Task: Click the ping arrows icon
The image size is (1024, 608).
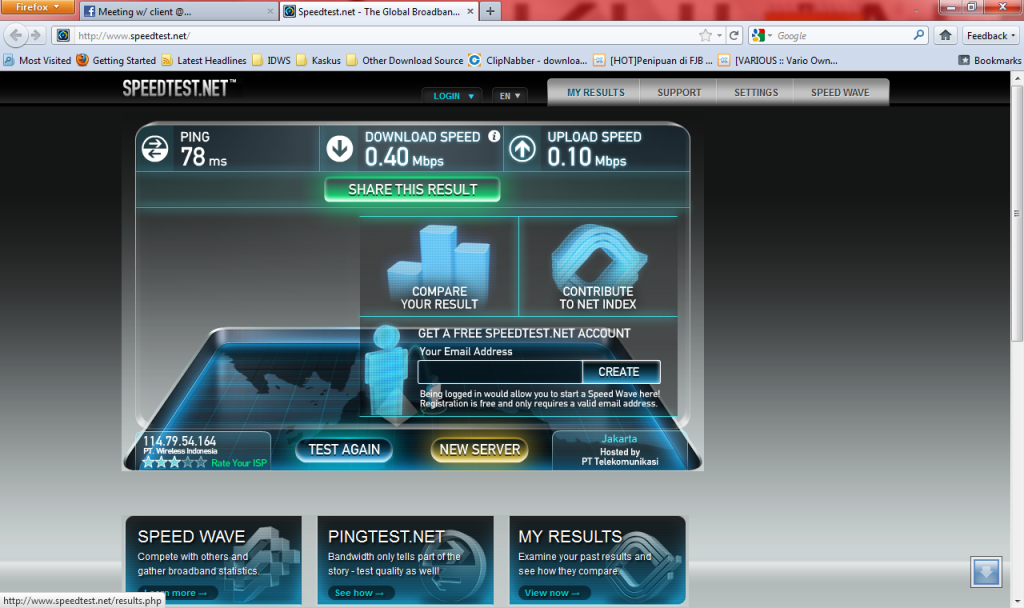Action: pos(155,149)
